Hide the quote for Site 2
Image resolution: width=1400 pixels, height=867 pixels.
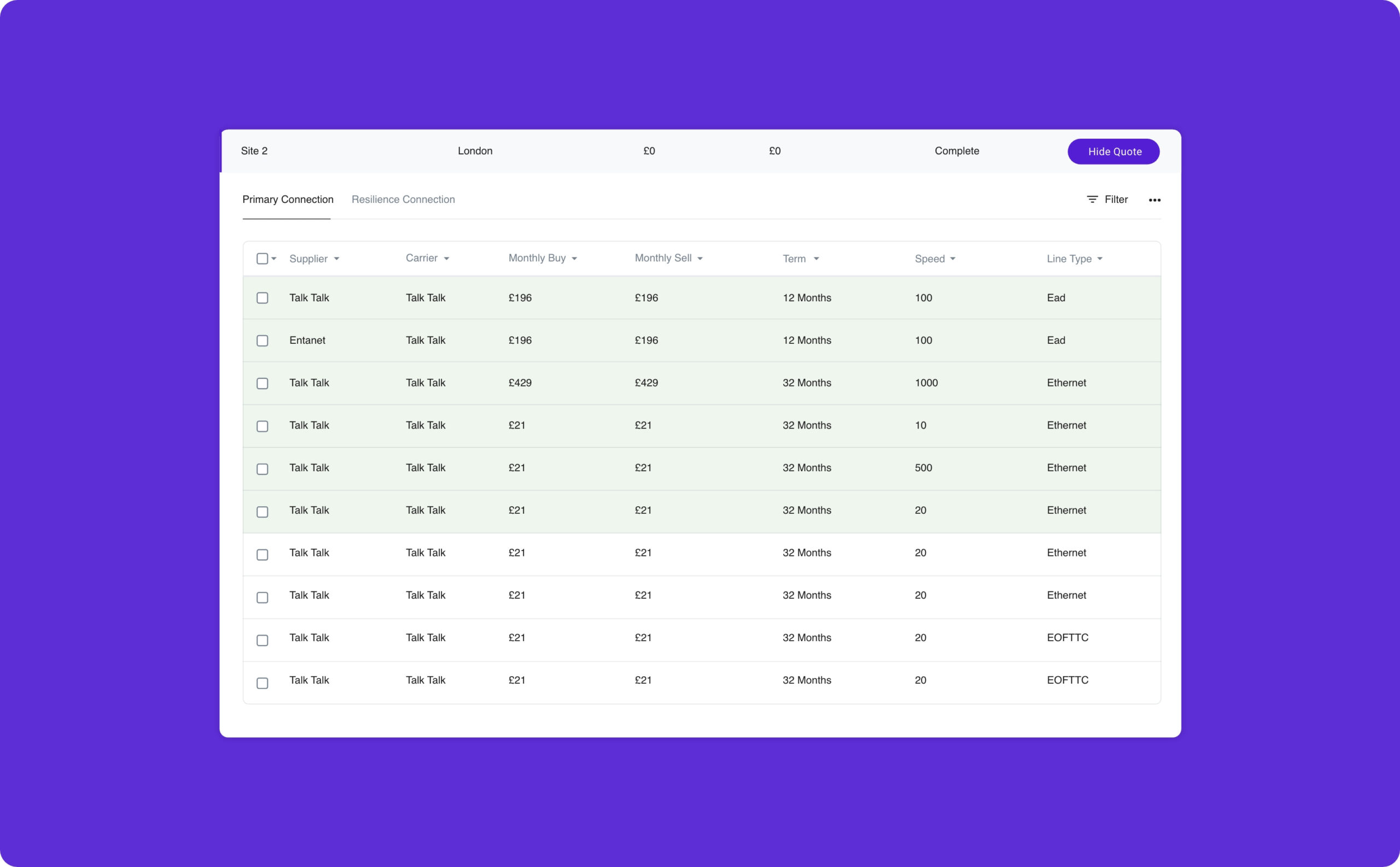tap(1113, 151)
